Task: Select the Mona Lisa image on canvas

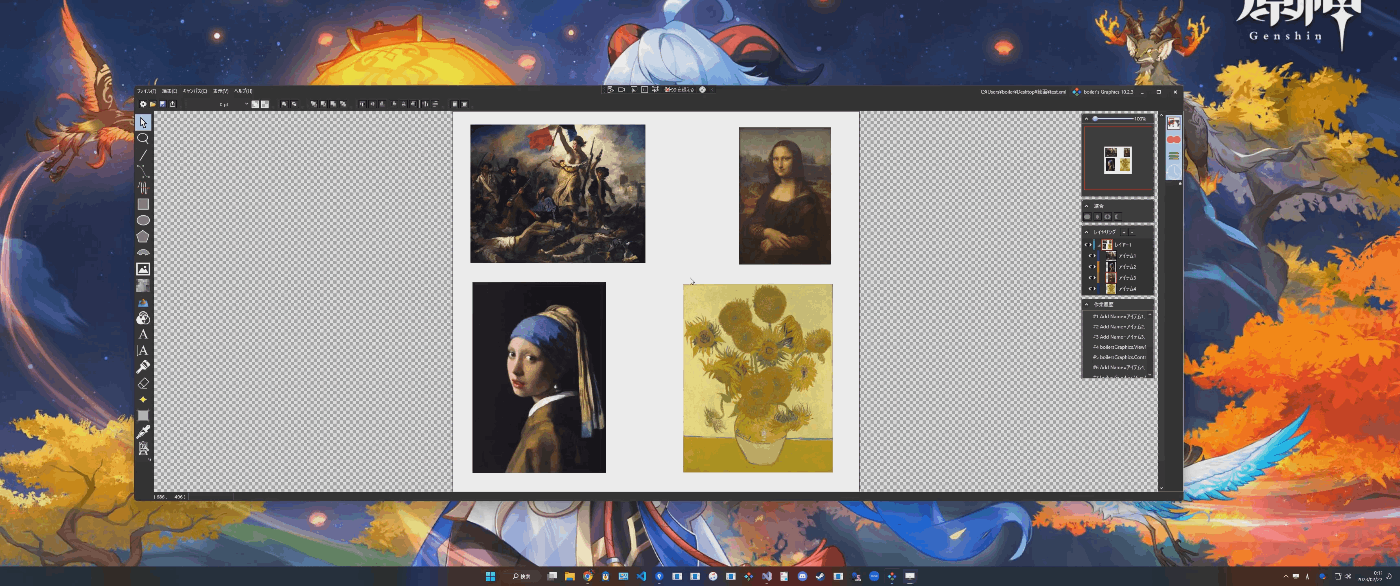Action: (x=785, y=196)
